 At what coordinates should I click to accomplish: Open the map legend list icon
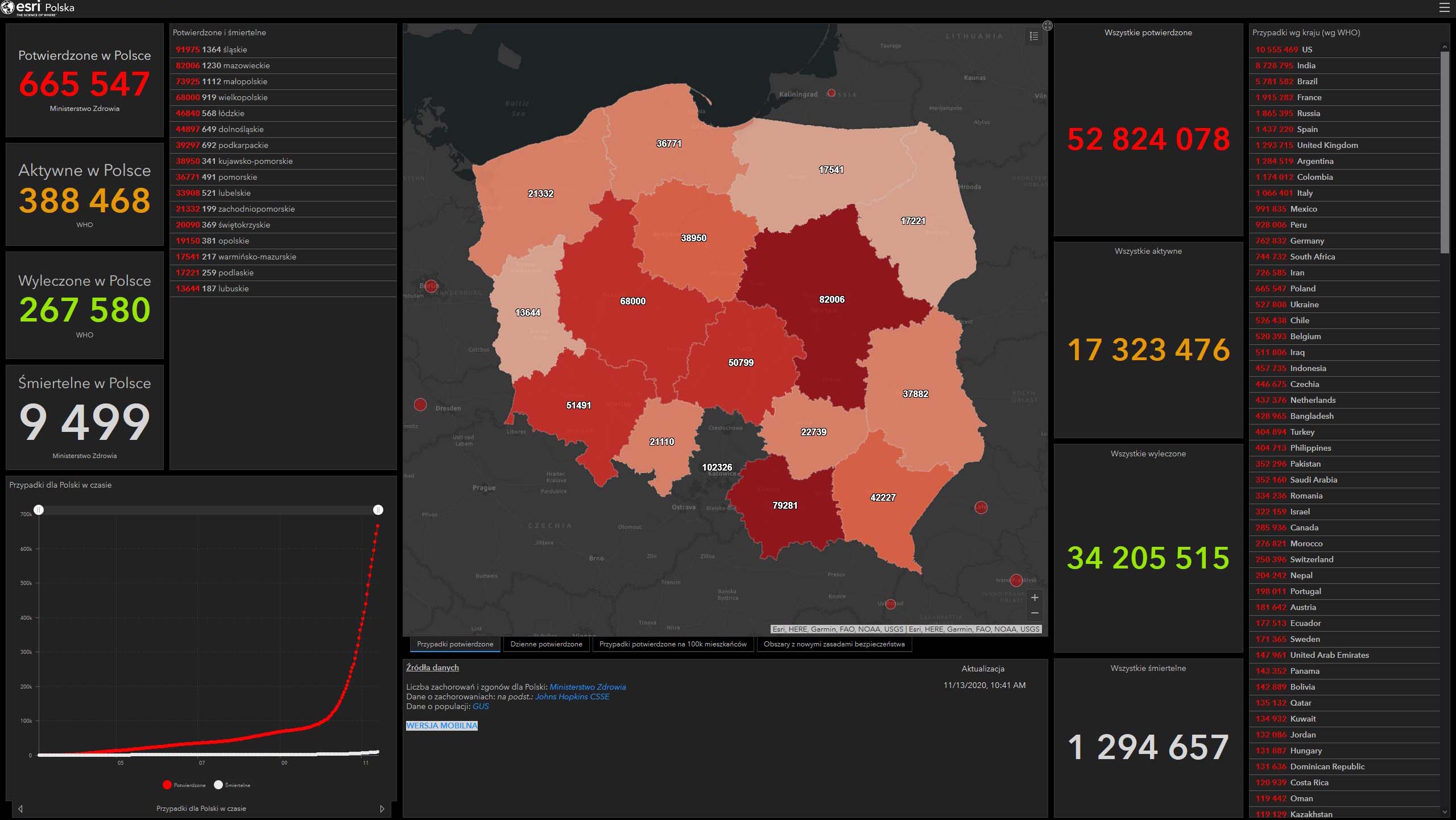(1033, 36)
